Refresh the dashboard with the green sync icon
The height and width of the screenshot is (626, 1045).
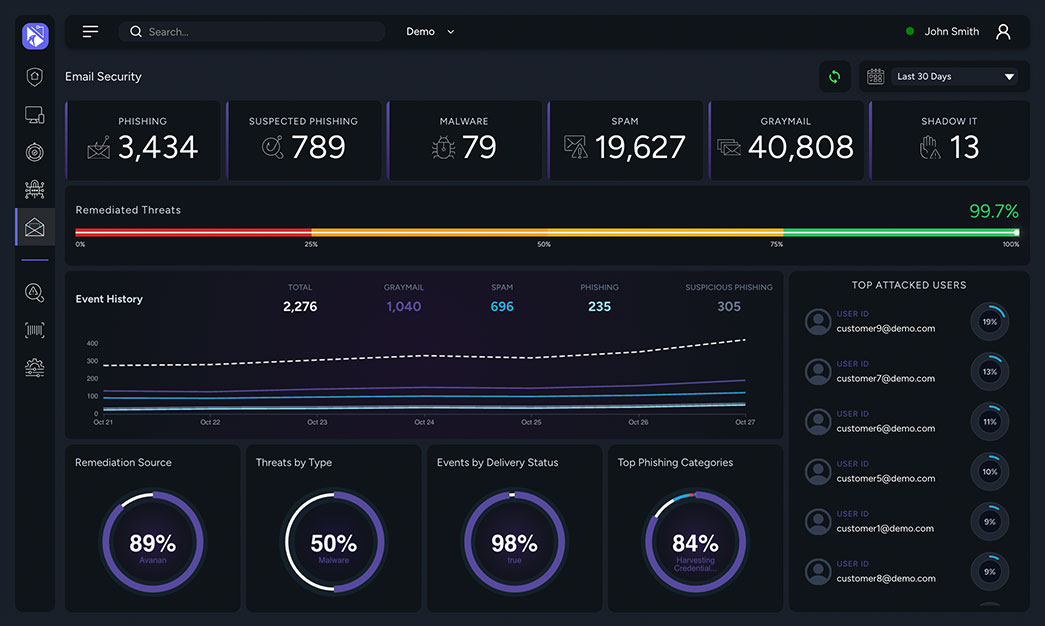pyautogui.click(x=834, y=77)
